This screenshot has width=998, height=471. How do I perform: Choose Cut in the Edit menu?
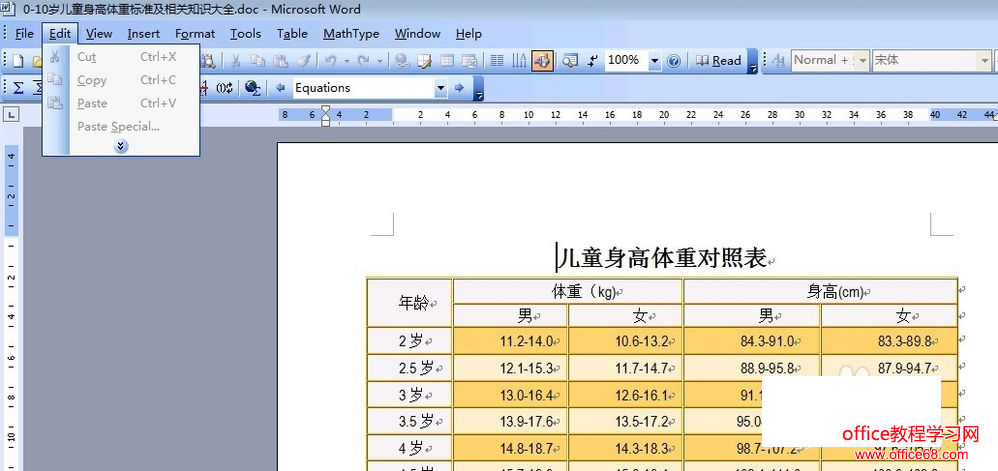(121, 57)
